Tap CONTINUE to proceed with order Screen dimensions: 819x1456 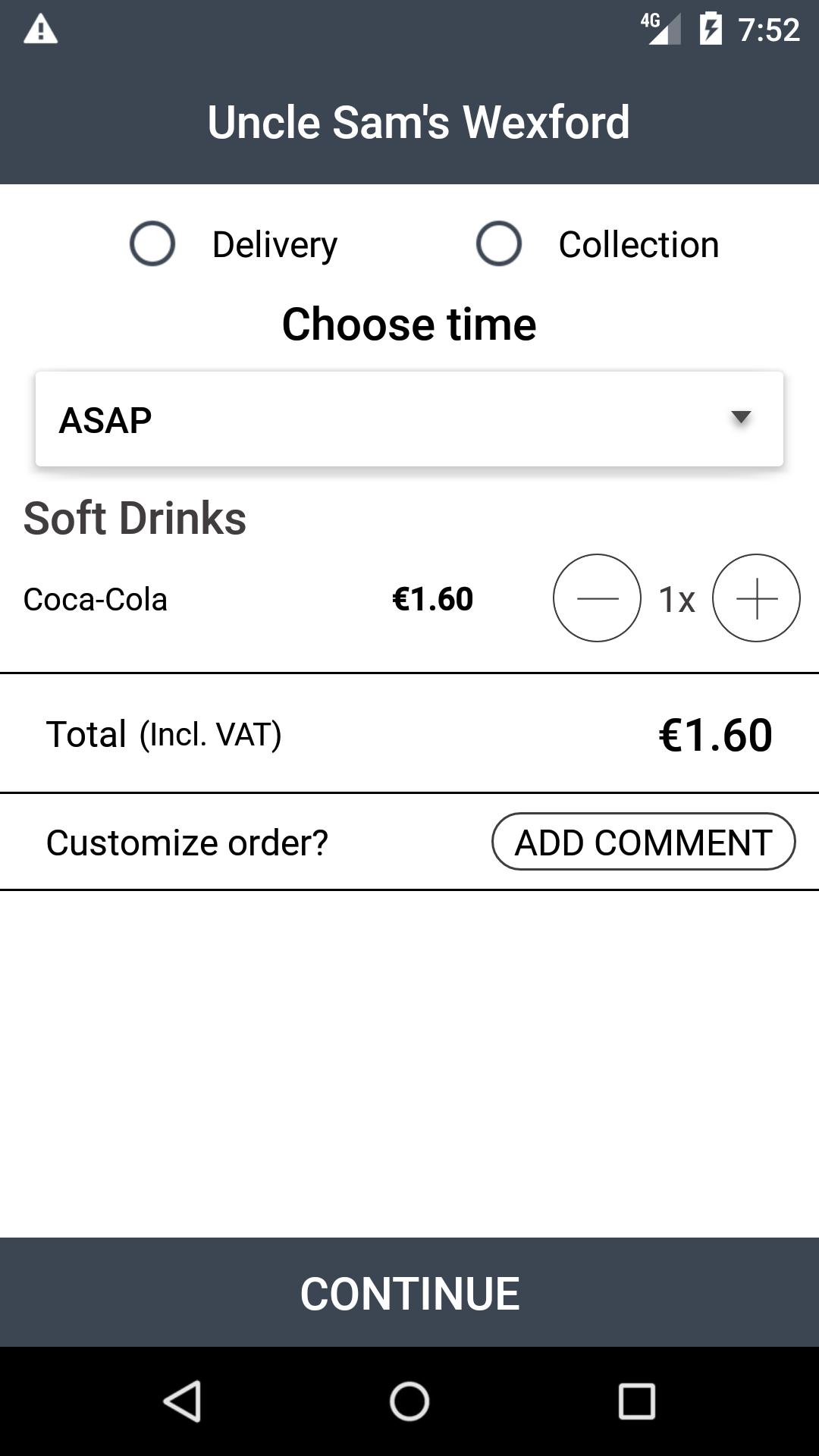click(x=409, y=1293)
